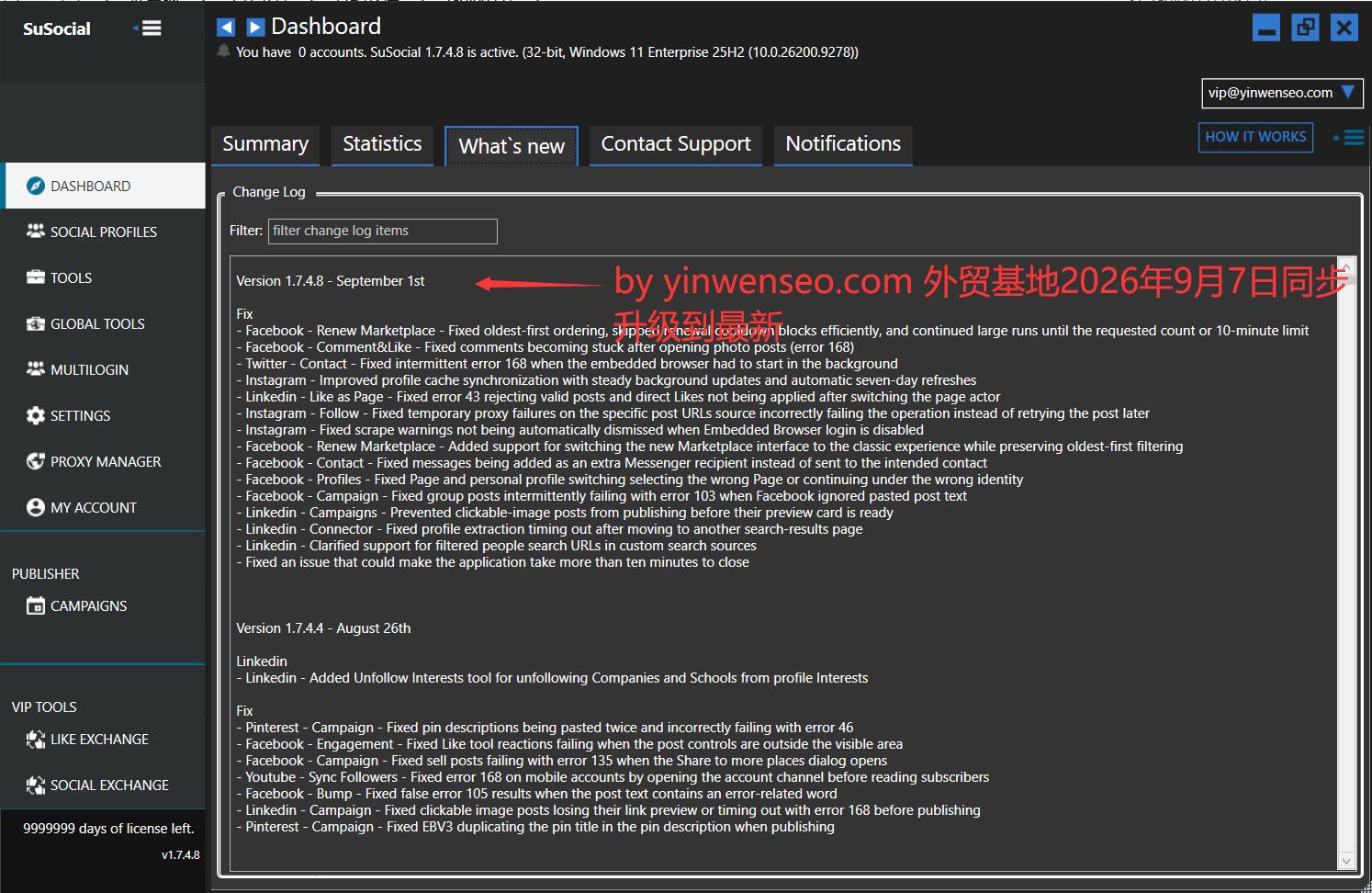Switch to the Summary tab

[265, 144]
